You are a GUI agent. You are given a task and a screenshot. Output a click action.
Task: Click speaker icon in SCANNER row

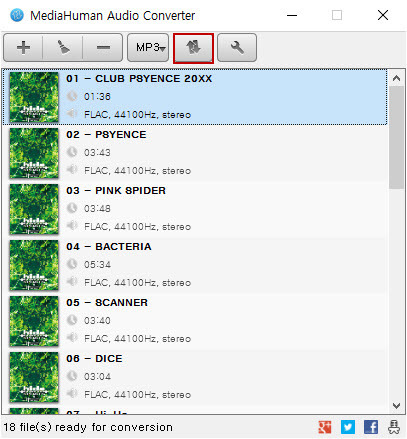point(72,338)
